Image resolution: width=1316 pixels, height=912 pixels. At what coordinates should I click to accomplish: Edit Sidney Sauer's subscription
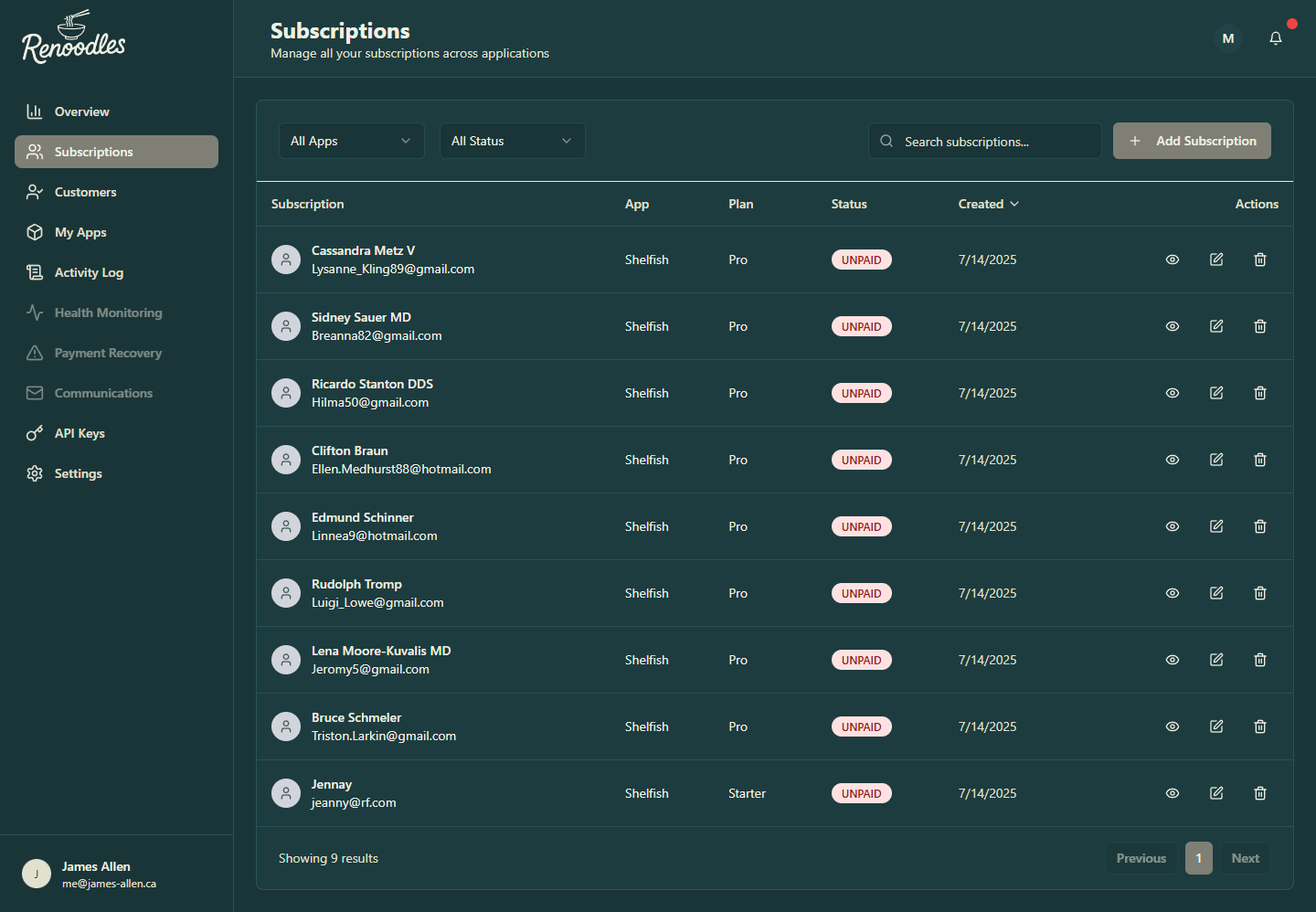[1216, 326]
